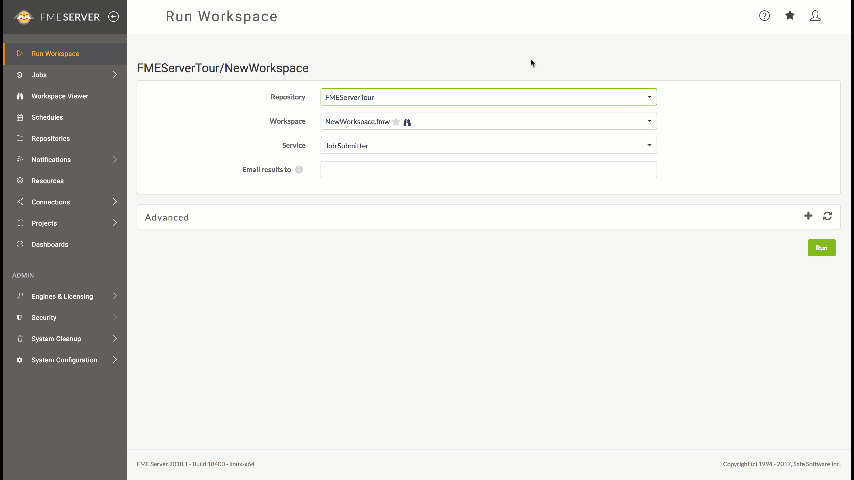Click the Security shield icon
This screenshot has height=480, width=854.
tap(20, 317)
